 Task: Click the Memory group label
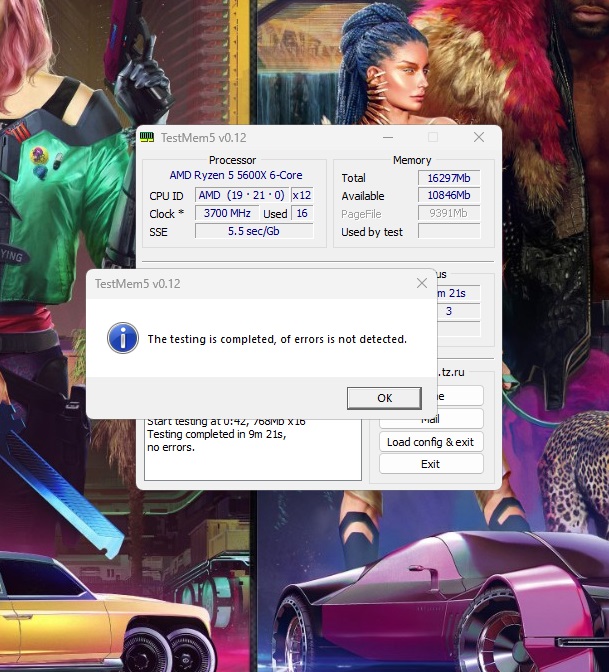[x=412, y=160]
